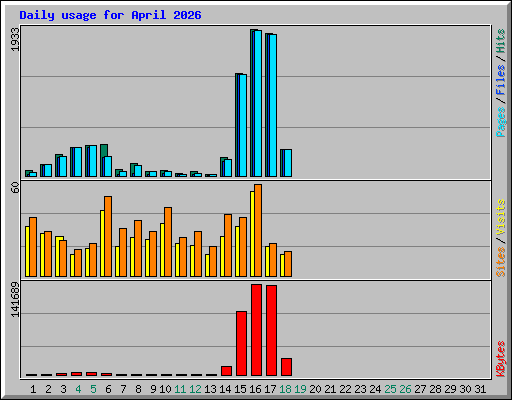Click day 31 on the x-axis
The height and width of the screenshot is (400, 512).
[x=480, y=389]
